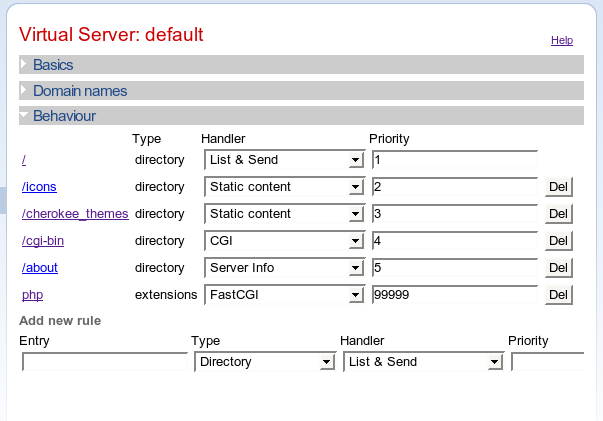Open the CGI handler dropdown

click(284, 241)
